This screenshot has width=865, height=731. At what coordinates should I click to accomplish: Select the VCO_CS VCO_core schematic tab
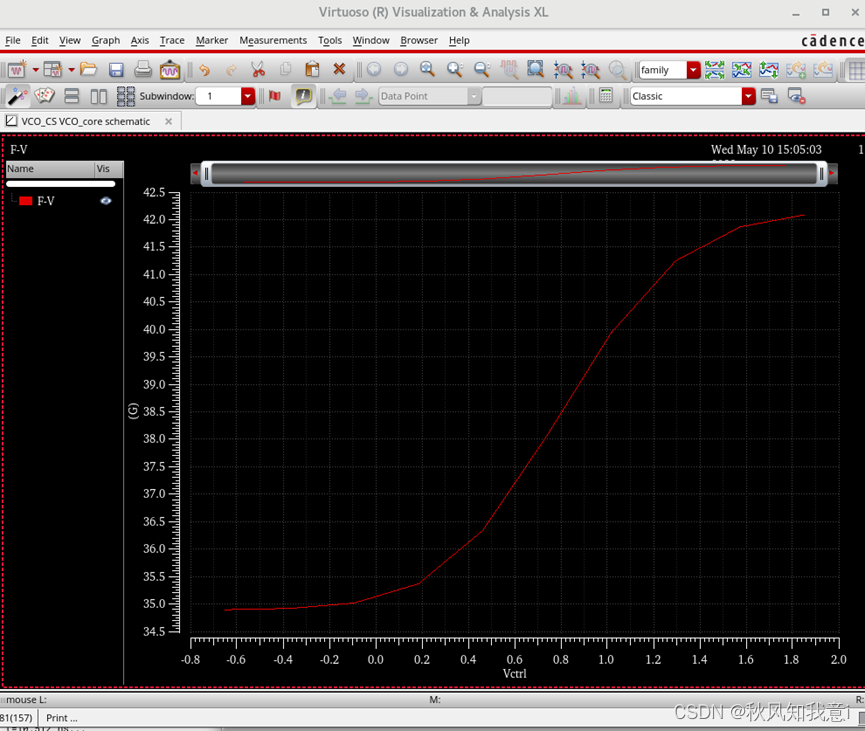[86, 121]
